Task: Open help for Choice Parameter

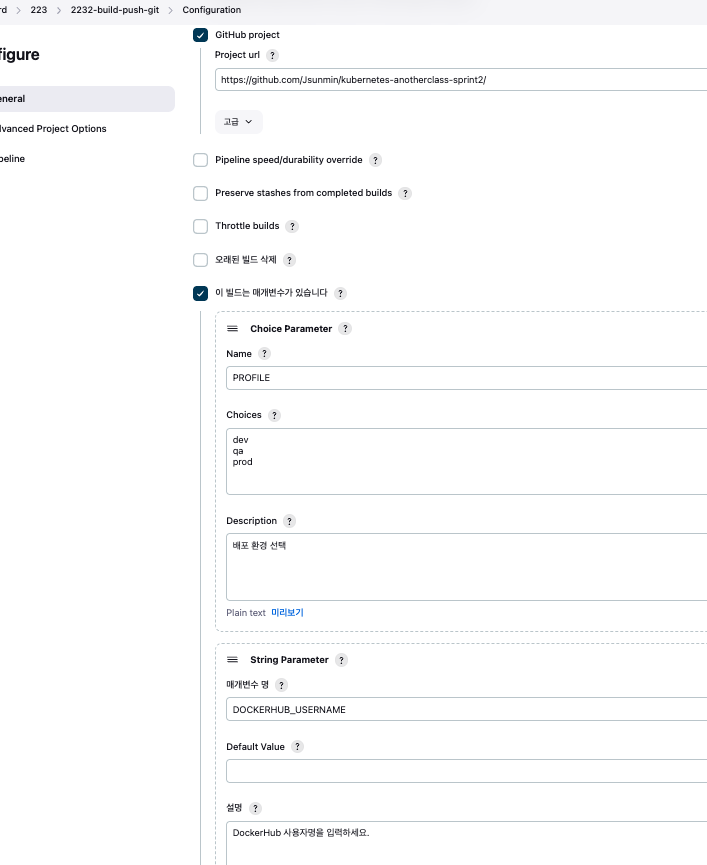Action: click(x=345, y=329)
